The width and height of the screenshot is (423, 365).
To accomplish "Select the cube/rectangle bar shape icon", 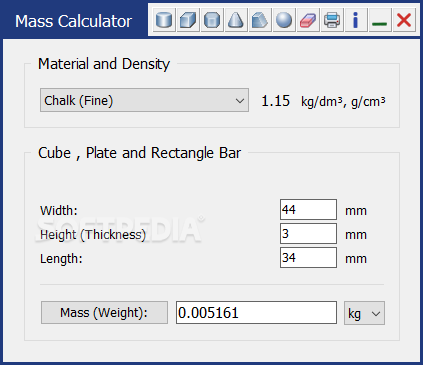I will pyautogui.click(x=188, y=20).
